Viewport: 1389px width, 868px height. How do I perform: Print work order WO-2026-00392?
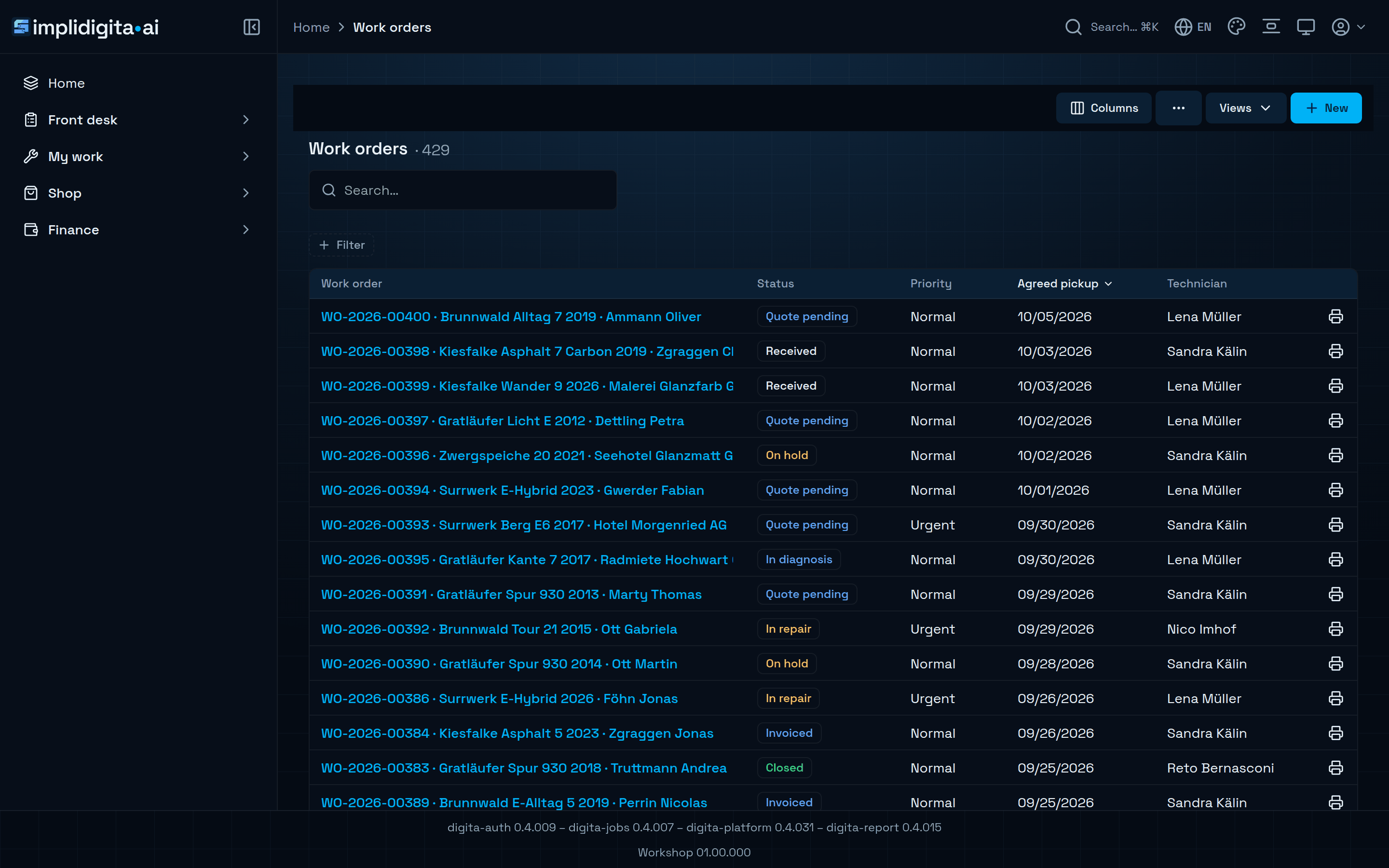(x=1335, y=629)
